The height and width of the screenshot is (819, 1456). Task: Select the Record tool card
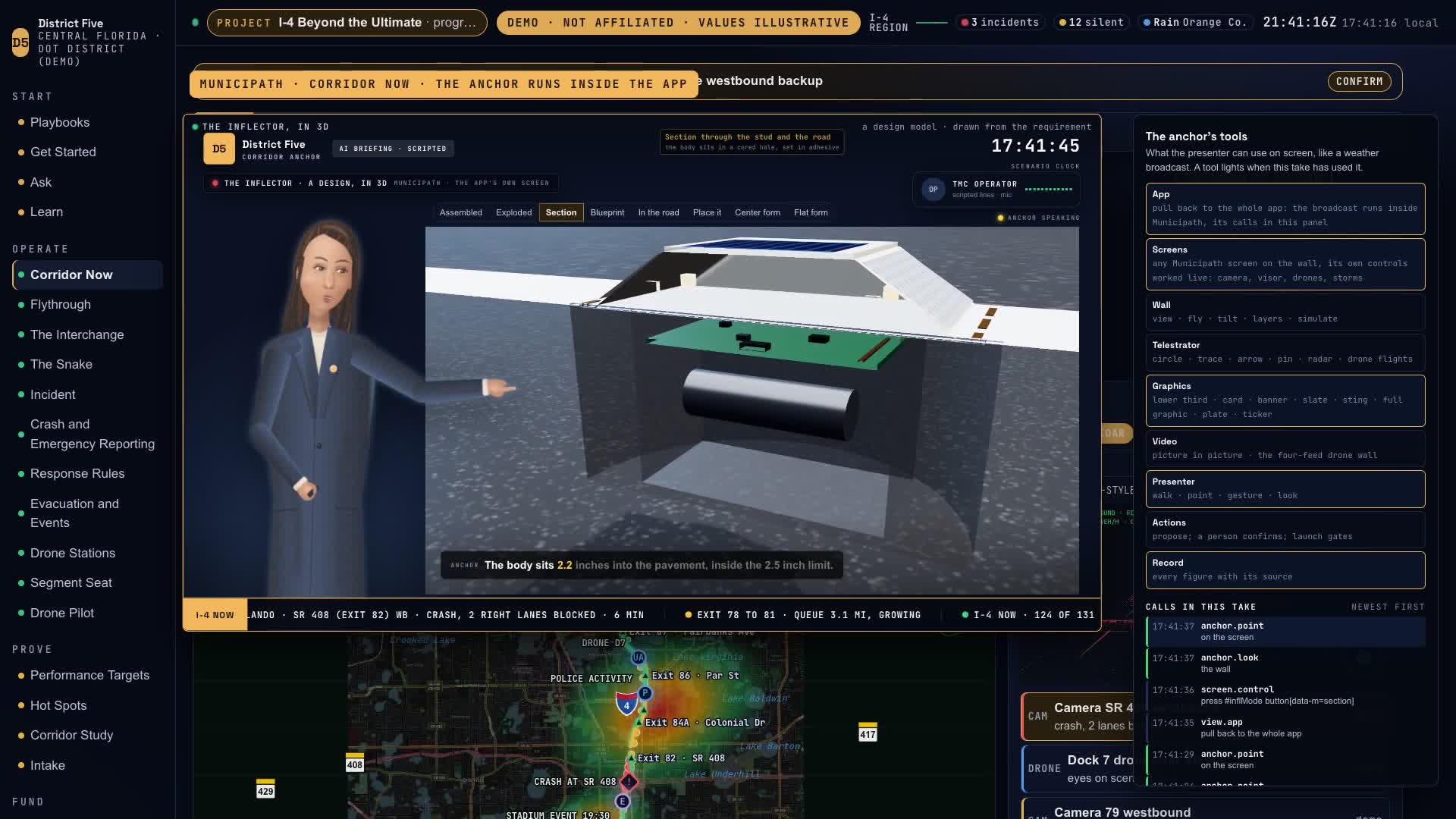[x=1285, y=570]
